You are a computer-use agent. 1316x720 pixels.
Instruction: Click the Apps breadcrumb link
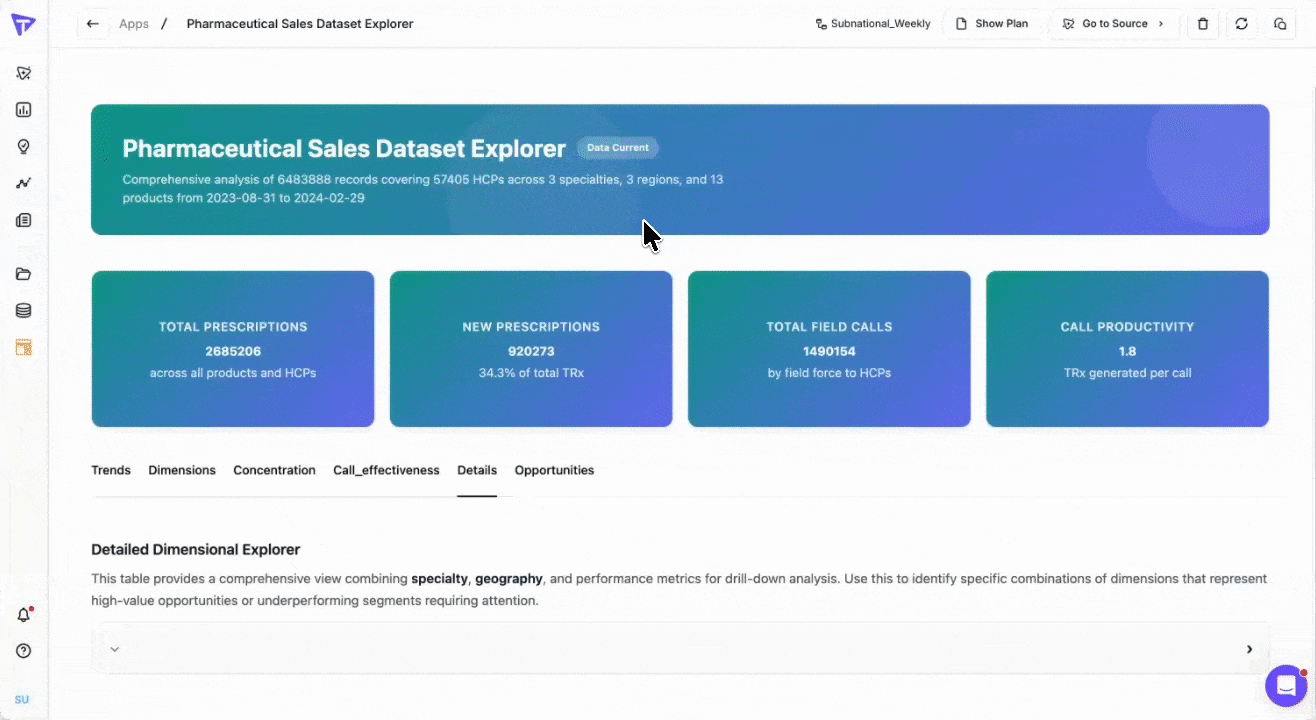[134, 24]
